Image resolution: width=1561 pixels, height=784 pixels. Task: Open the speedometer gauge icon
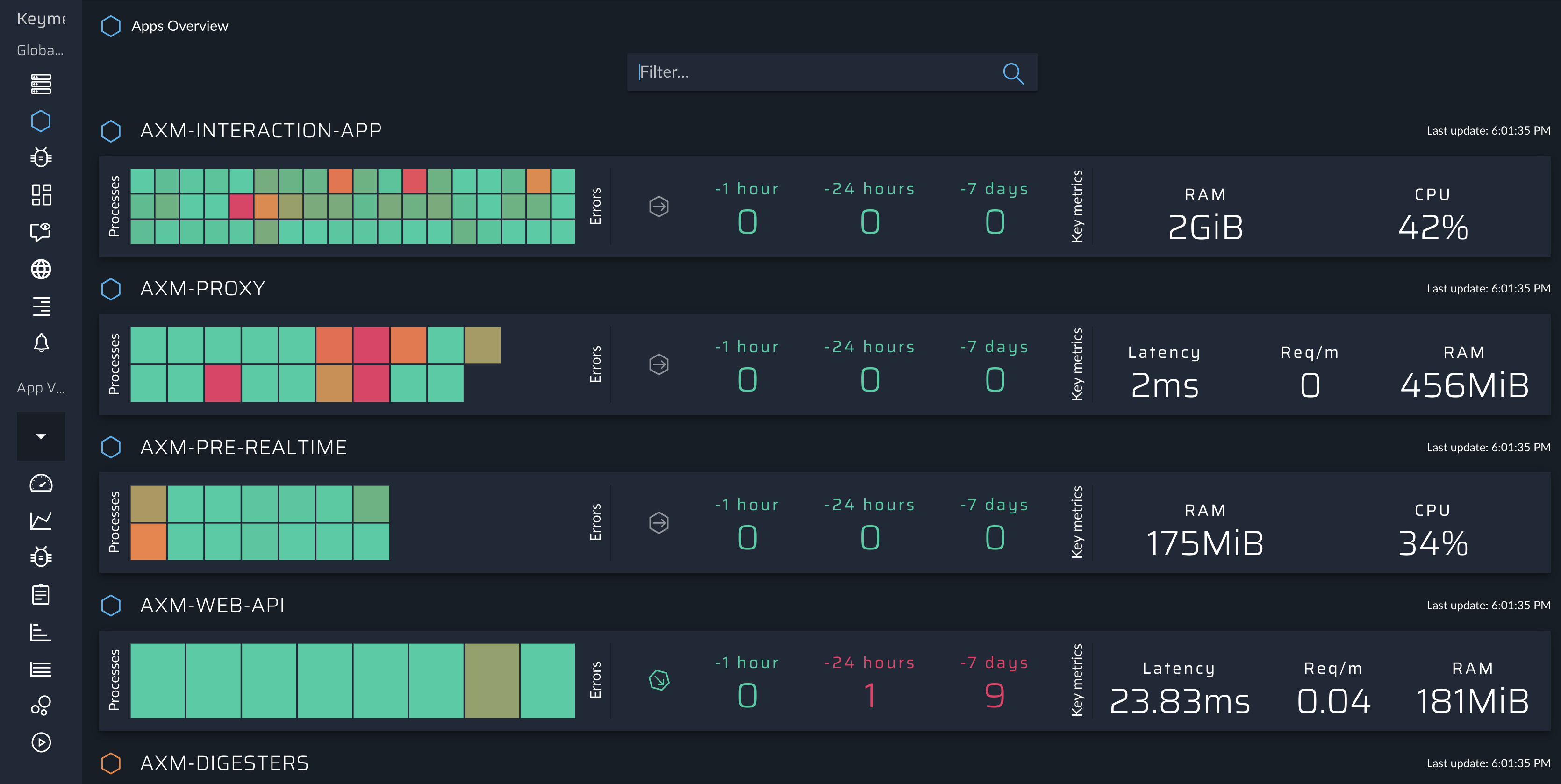click(41, 484)
